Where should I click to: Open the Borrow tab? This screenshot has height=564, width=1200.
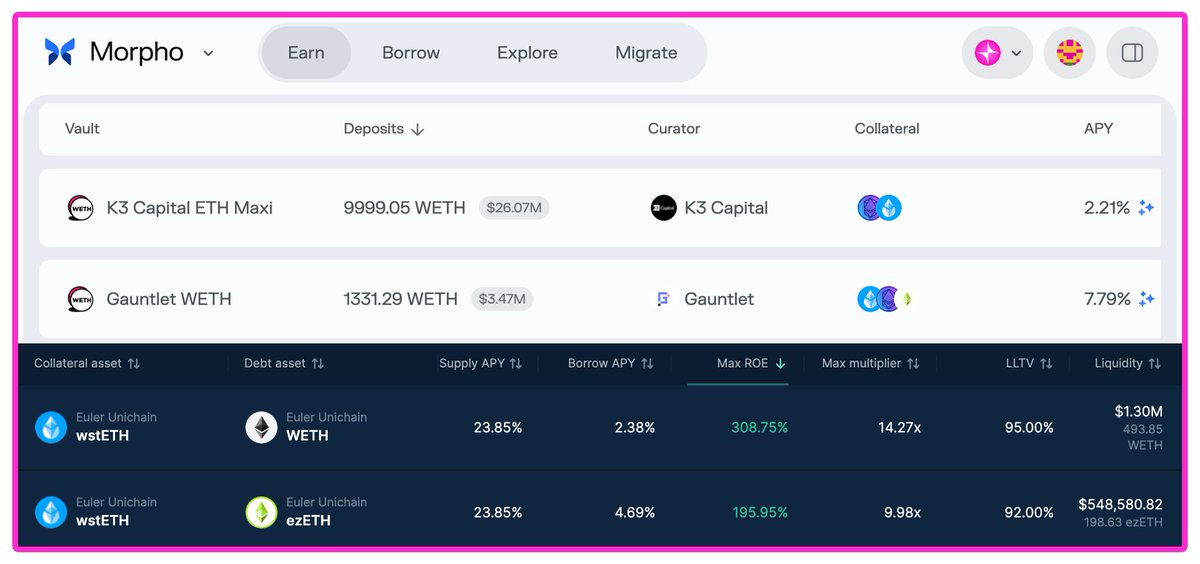coord(411,53)
